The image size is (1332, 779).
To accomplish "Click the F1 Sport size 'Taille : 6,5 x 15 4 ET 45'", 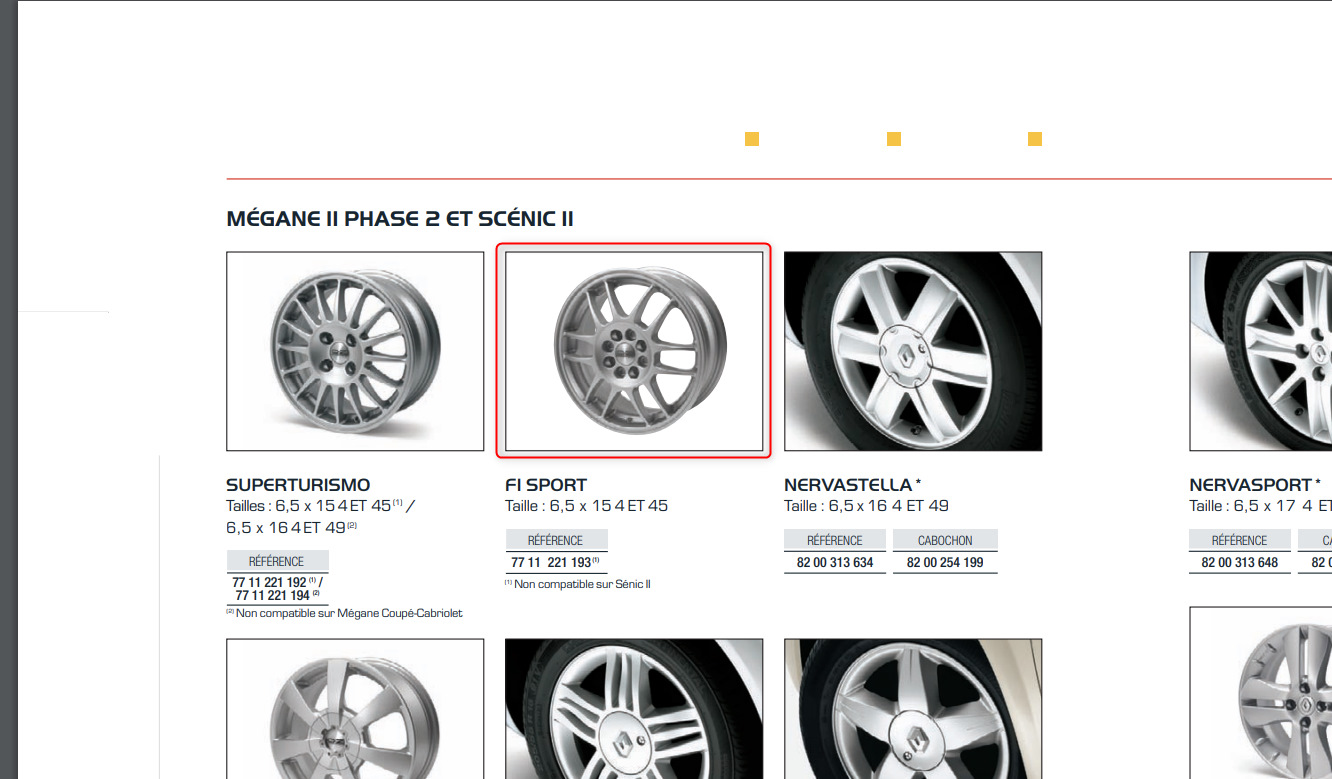I will point(587,506).
